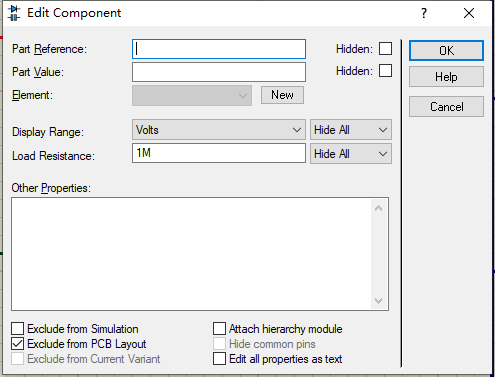495x377 pixels.
Task: Open Hide All dropdown beside Load Resistance
Action: coord(351,154)
